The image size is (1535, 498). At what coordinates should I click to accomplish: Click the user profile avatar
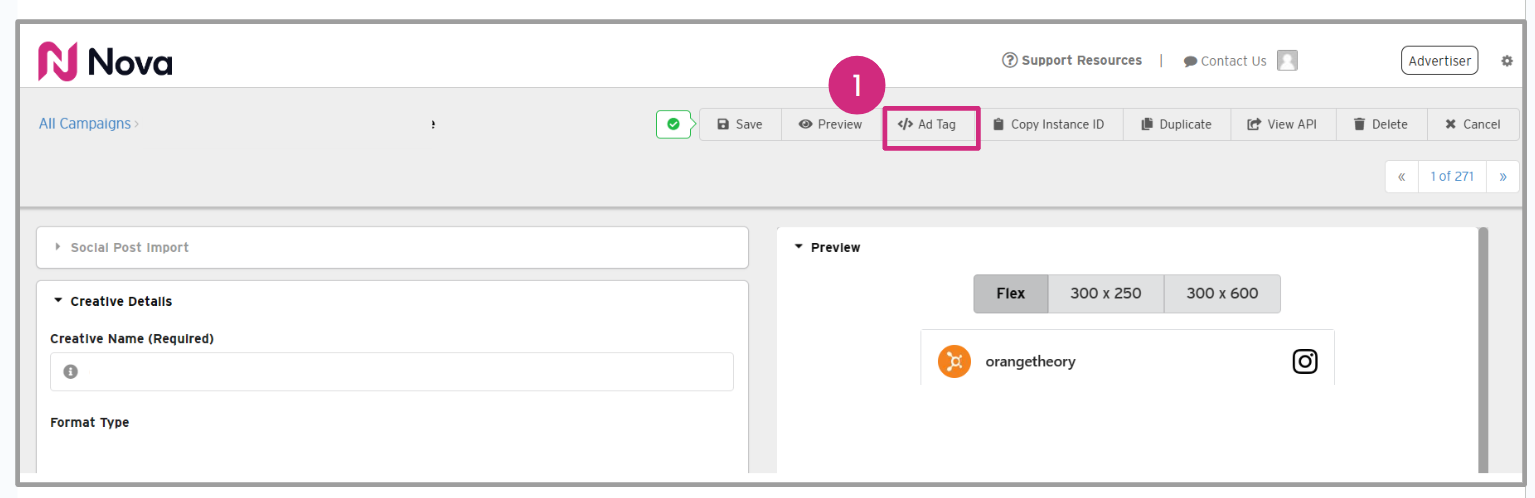point(1287,61)
